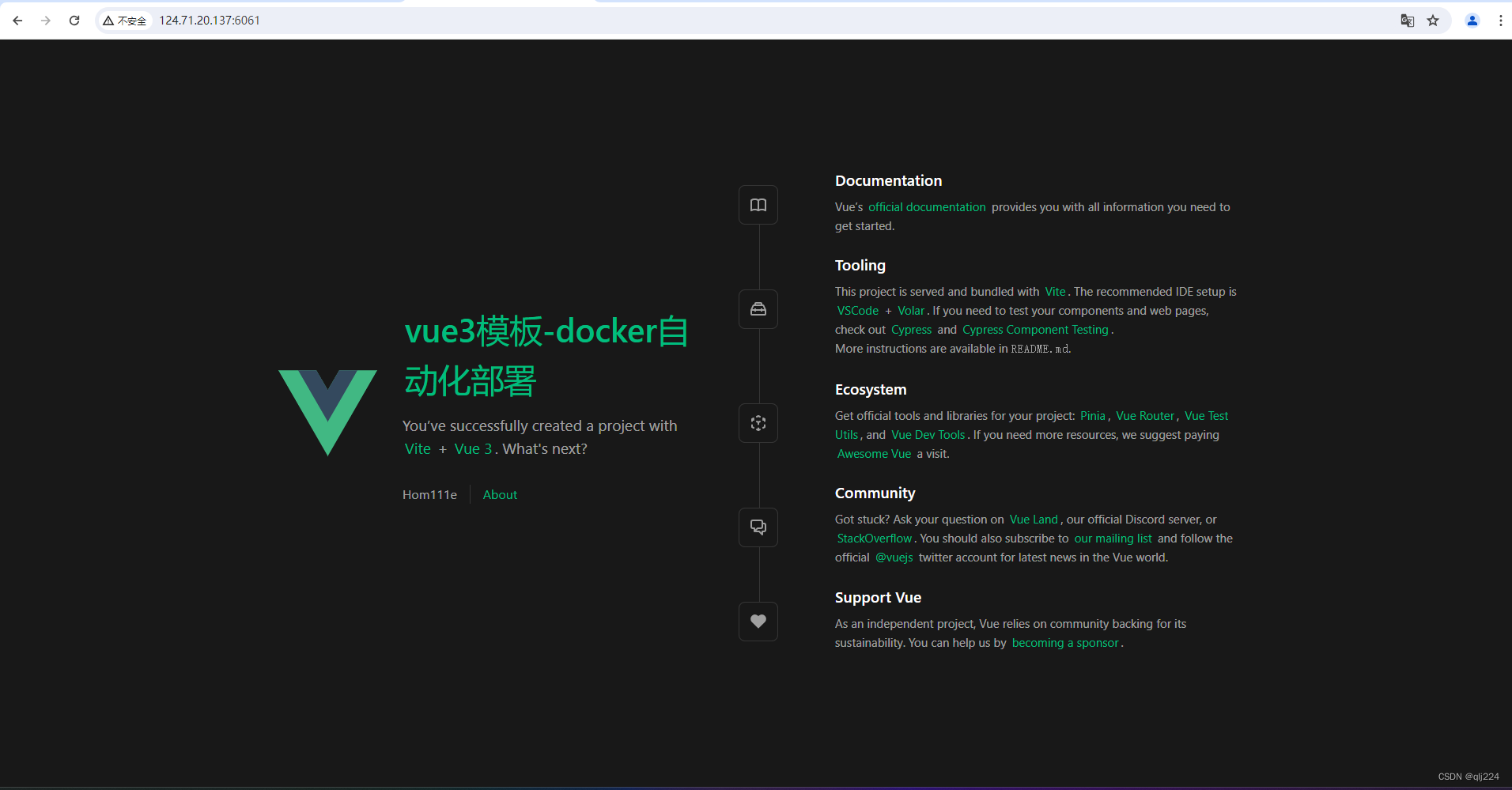Click the not-secure warning indicator
This screenshot has height=790, width=1512.
pos(125,21)
